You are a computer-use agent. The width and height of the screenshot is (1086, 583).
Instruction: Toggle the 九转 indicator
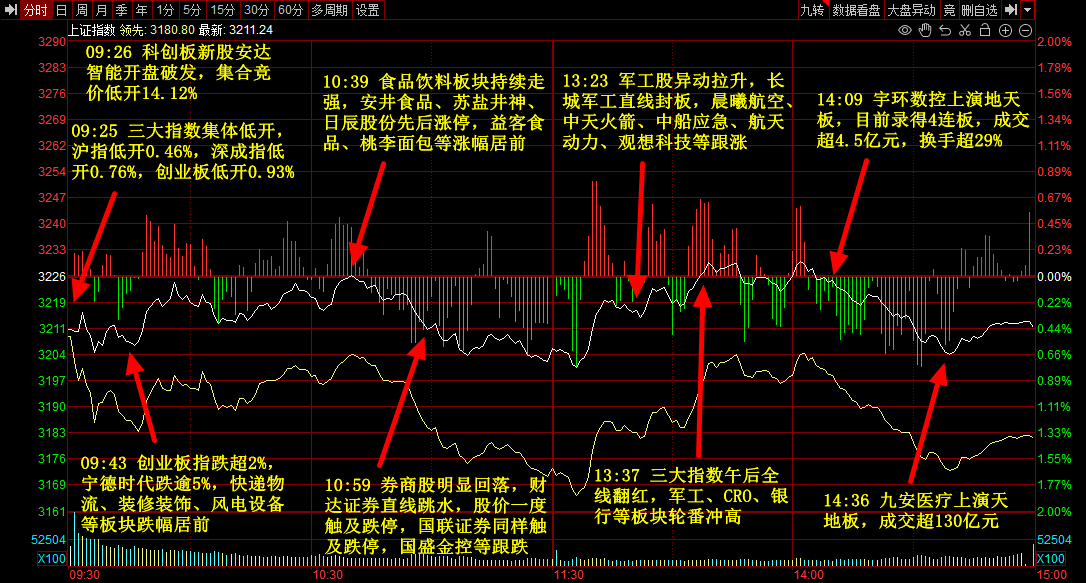[812, 10]
